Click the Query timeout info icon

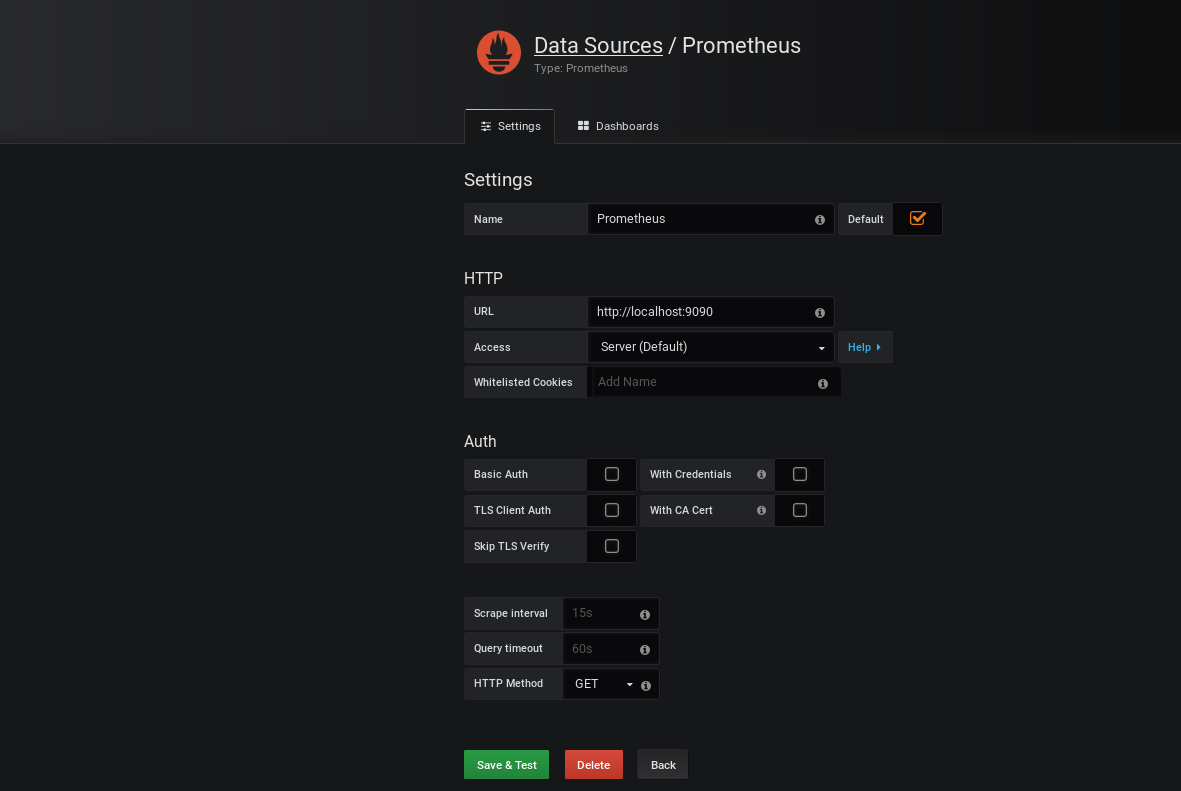pyautogui.click(x=645, y=648)
